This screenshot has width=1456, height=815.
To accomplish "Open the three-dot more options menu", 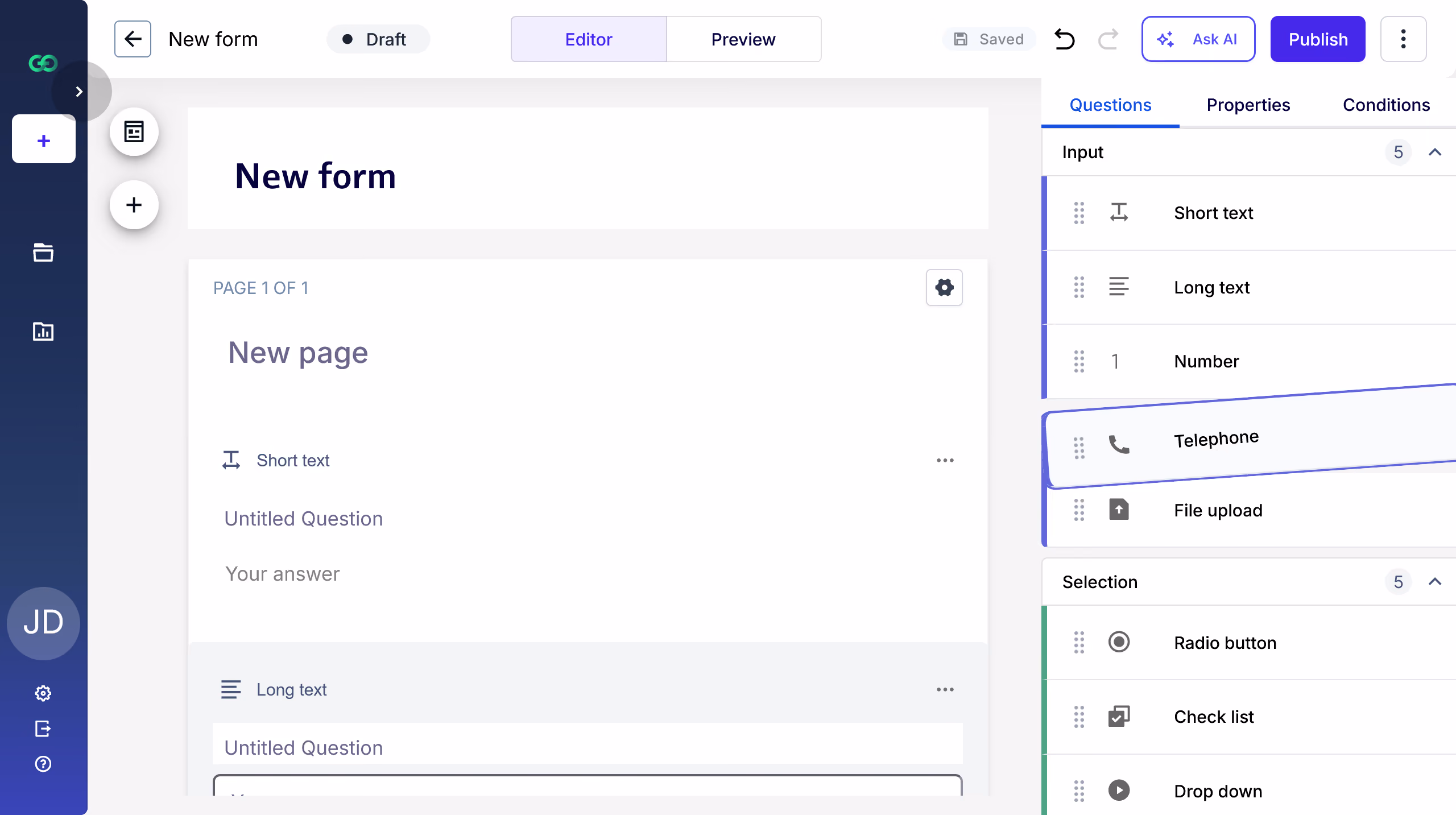I will pos(1403,39).
